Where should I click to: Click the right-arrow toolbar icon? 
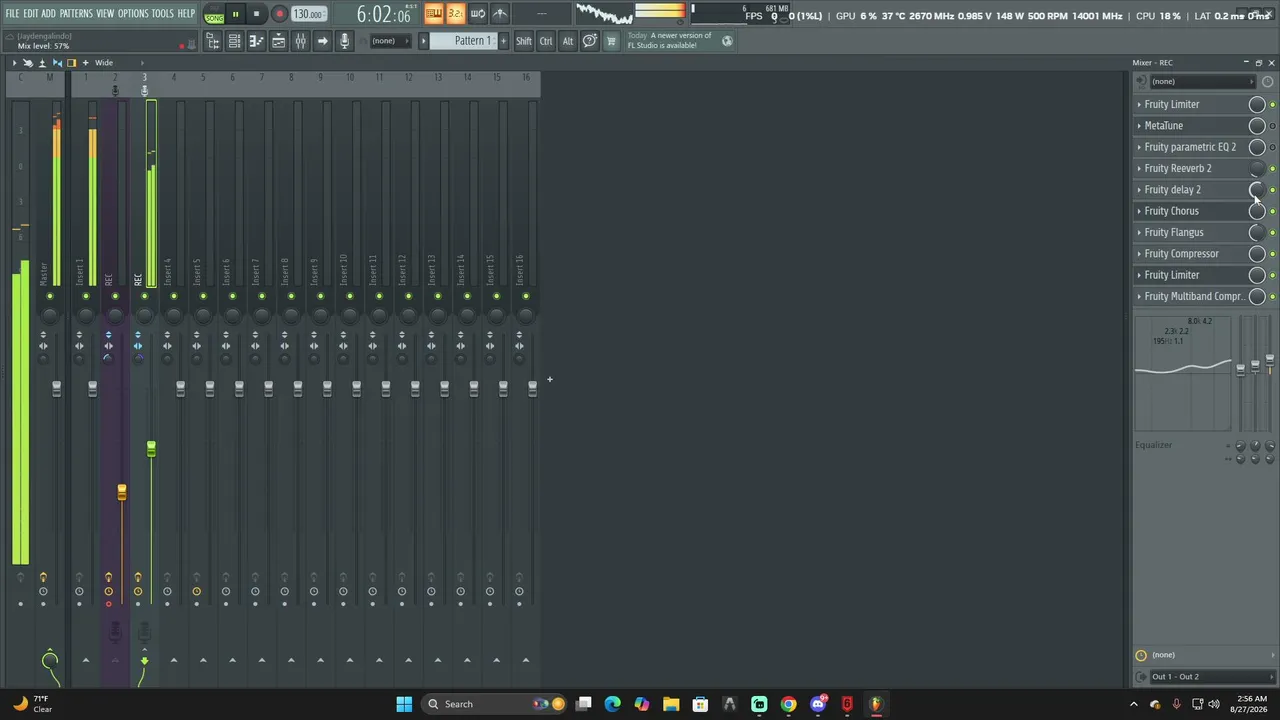(x=322, y=41)
